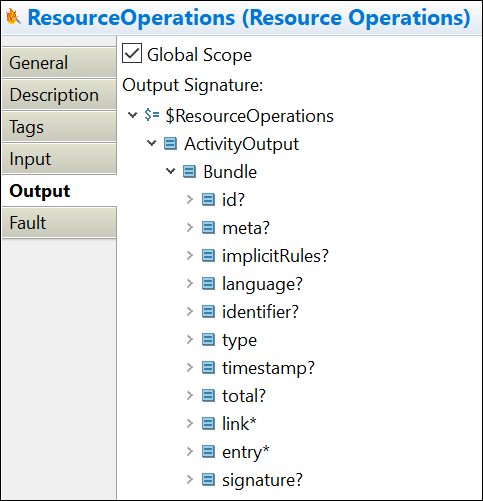
Task: Click the element icon beside timestamp?
Action: click(208, 368)
